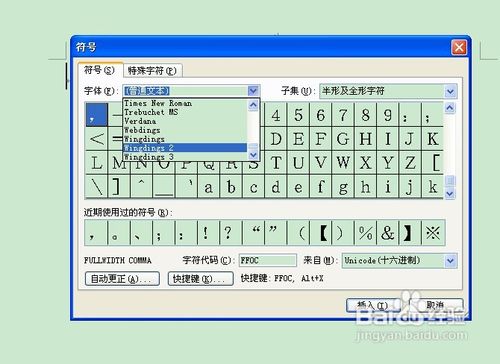
Task: Pick recently used 【 bracket symbol
Action: point(321,233)
